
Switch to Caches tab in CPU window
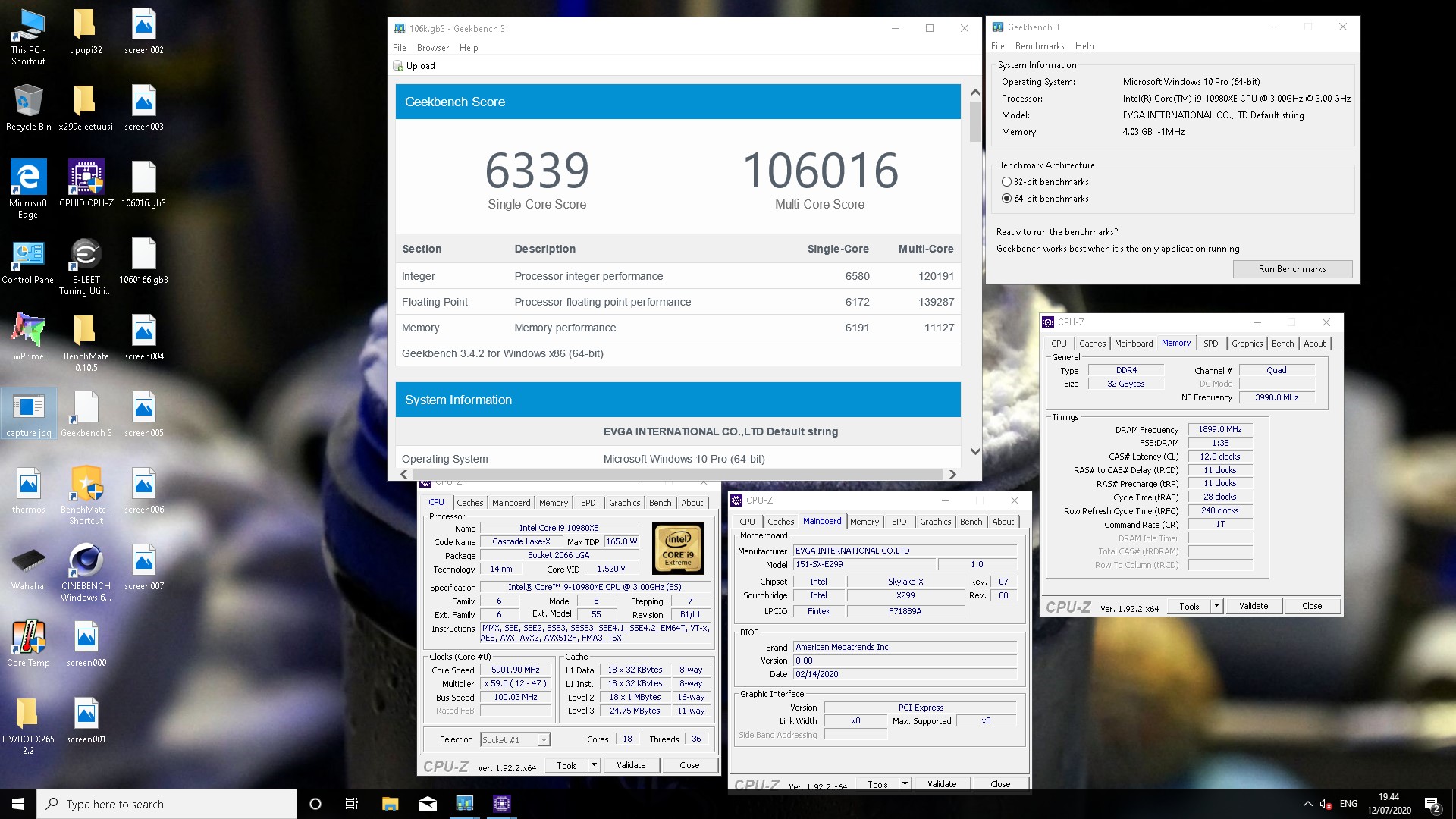469,503
